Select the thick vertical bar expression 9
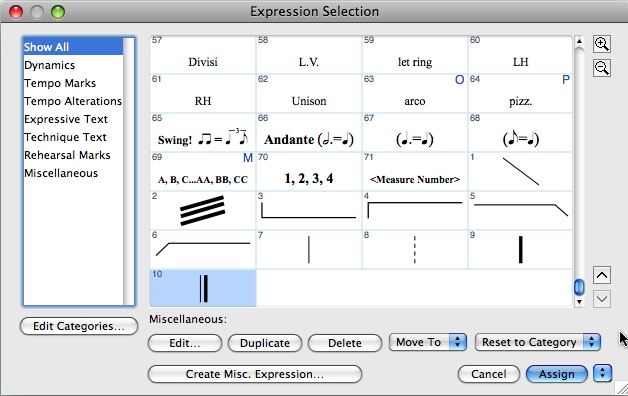 520,249
